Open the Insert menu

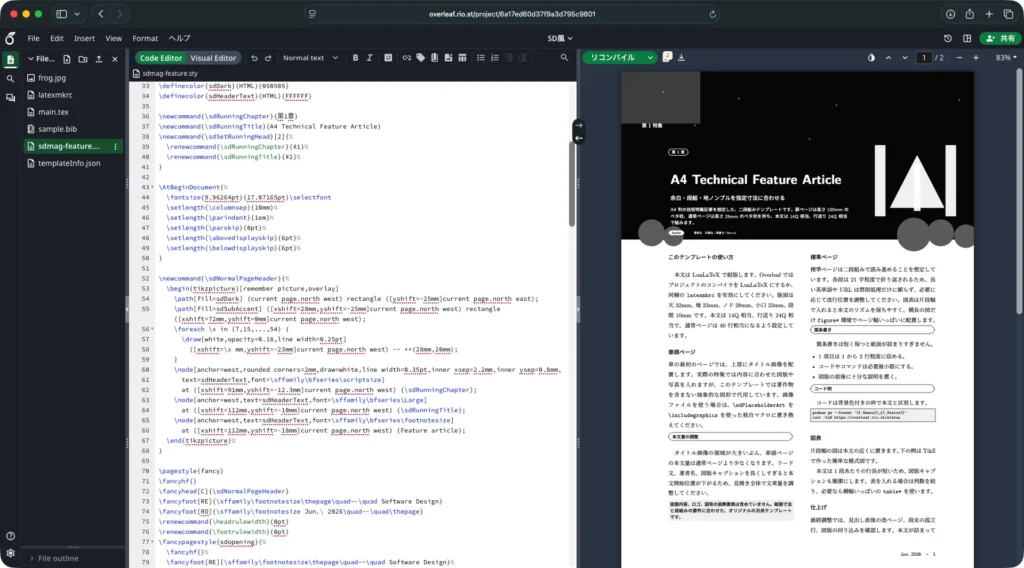[84, 39]
